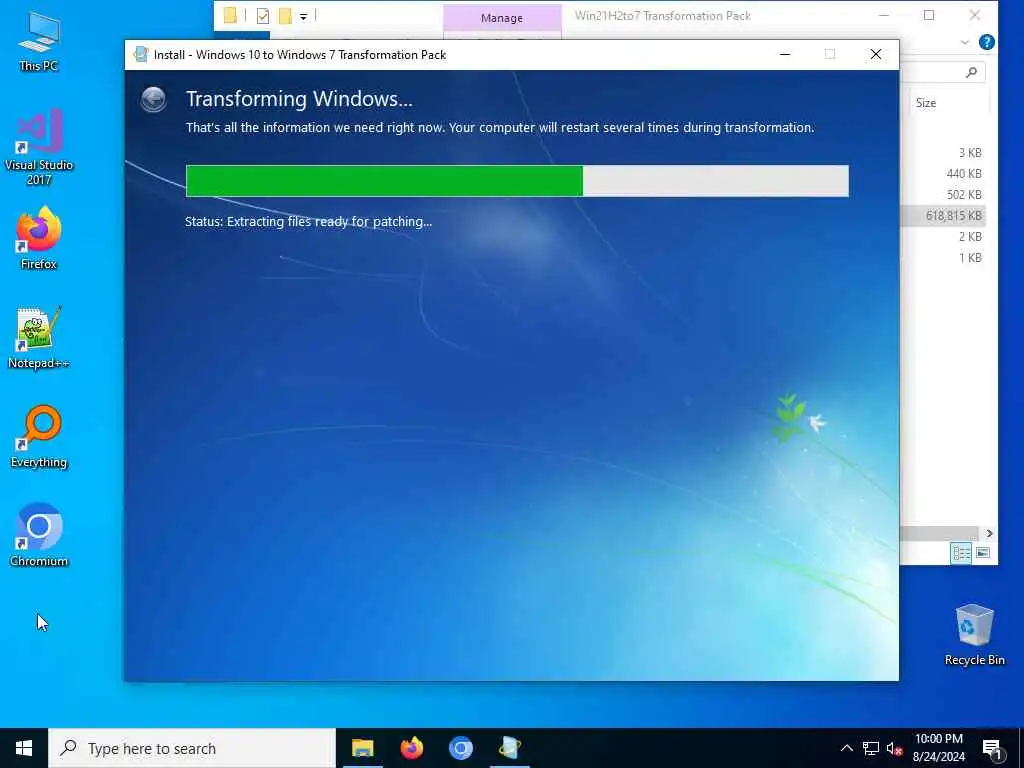Click the New Folder icon in Explorer toolbar
Screen dimensions: 1024x768
pos(285,16)
